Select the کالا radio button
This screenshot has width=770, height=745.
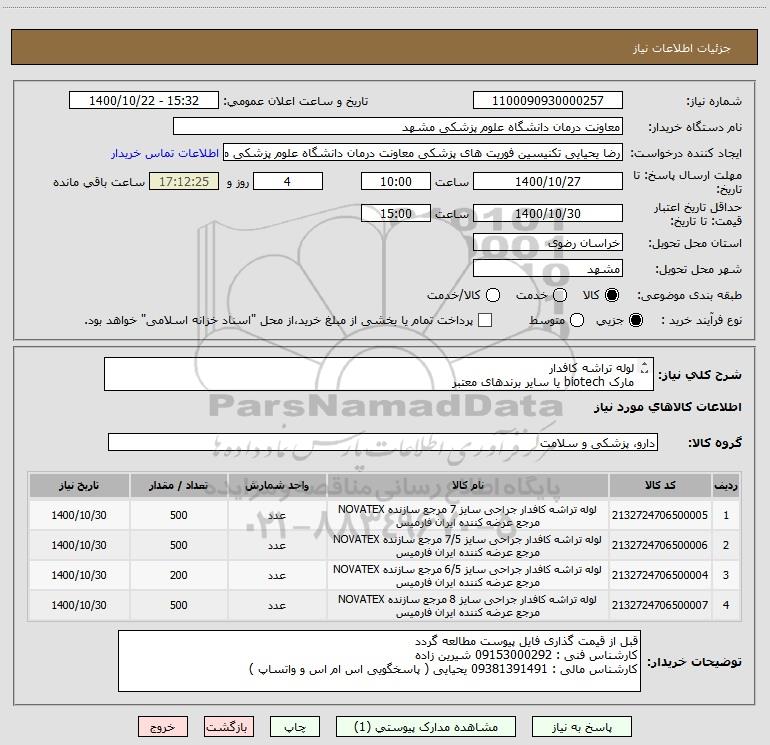click(612, 295)
